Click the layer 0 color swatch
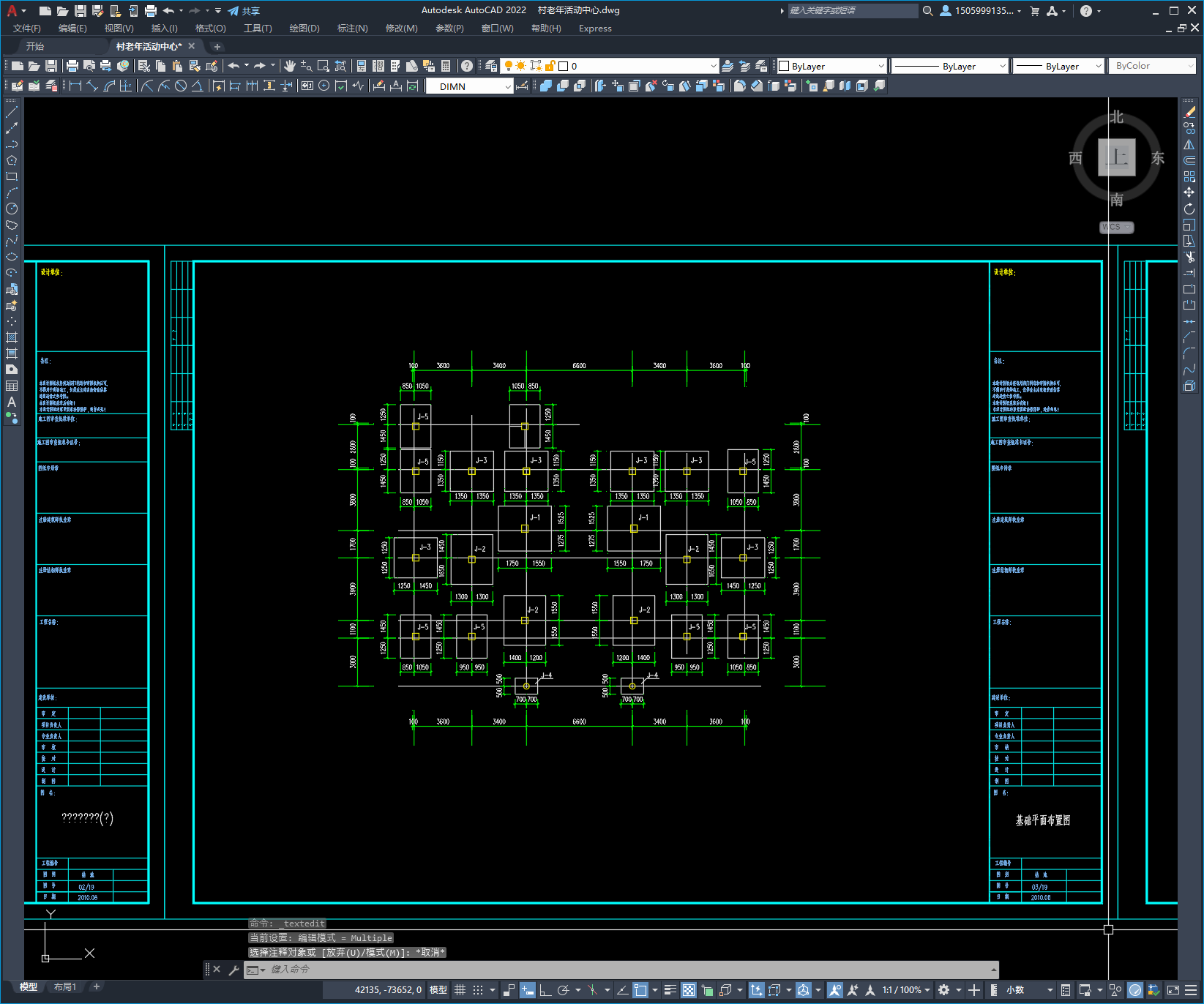Image resolution: width=1204 pixels, height=1004 pixels. pos(564,66)
